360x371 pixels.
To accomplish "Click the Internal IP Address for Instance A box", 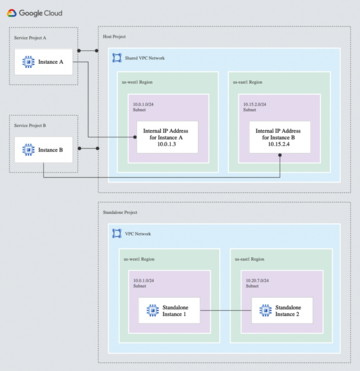I will point(167,137).
